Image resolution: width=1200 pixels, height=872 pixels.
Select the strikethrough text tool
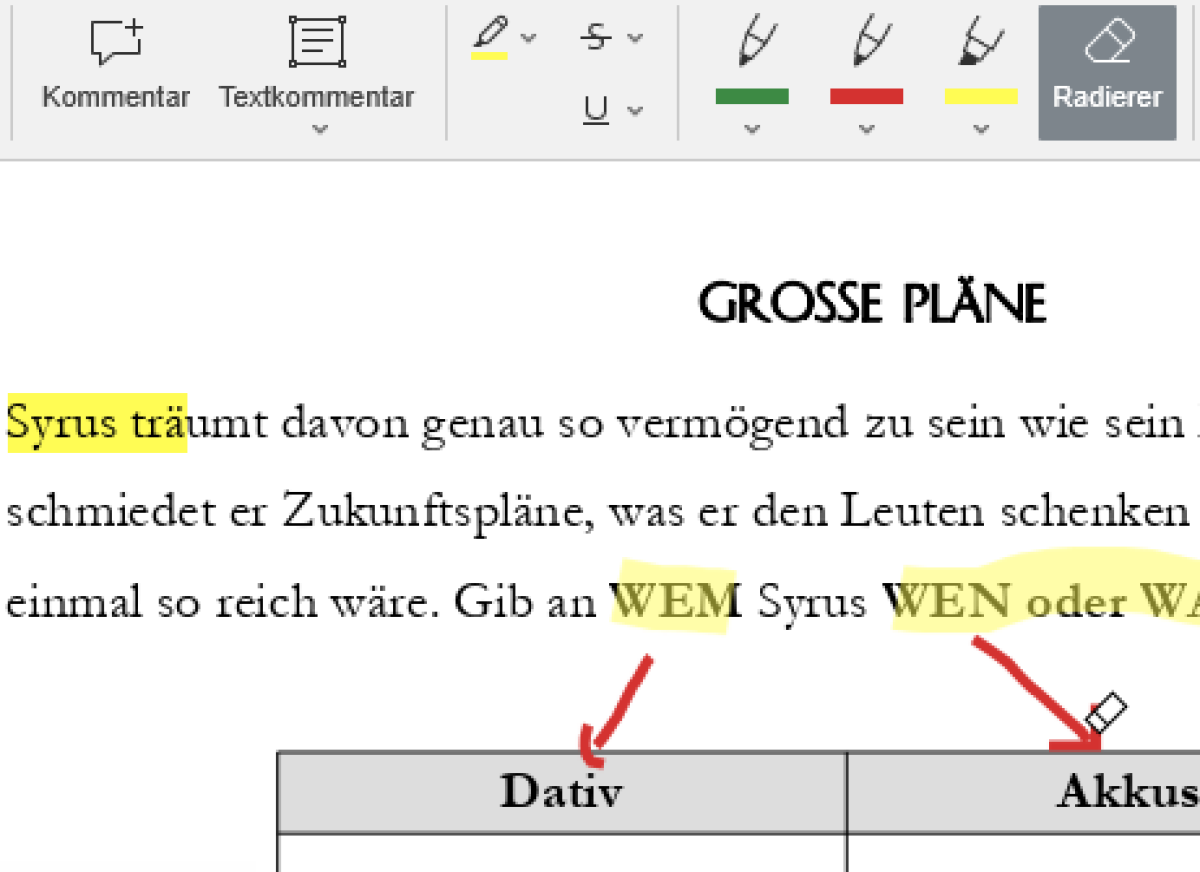point(596,38)
